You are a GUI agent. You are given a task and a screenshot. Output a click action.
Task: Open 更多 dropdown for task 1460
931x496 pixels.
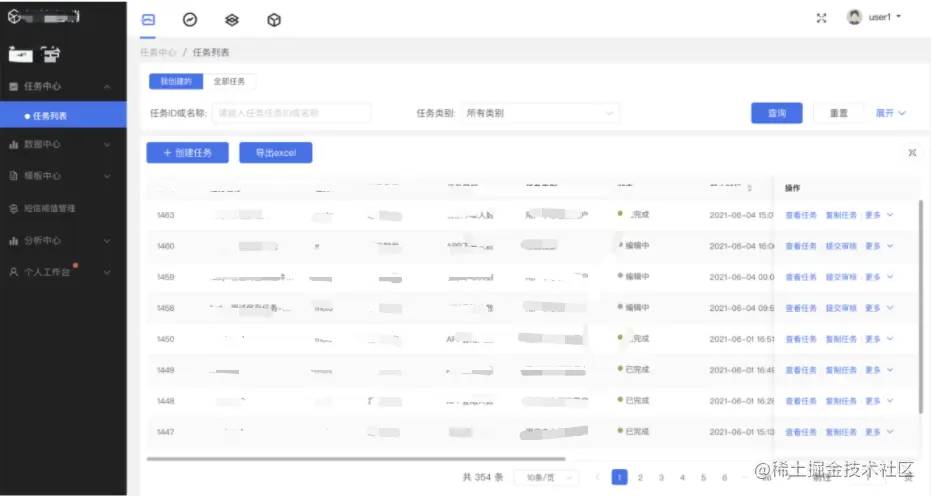(x=879, y=246)
